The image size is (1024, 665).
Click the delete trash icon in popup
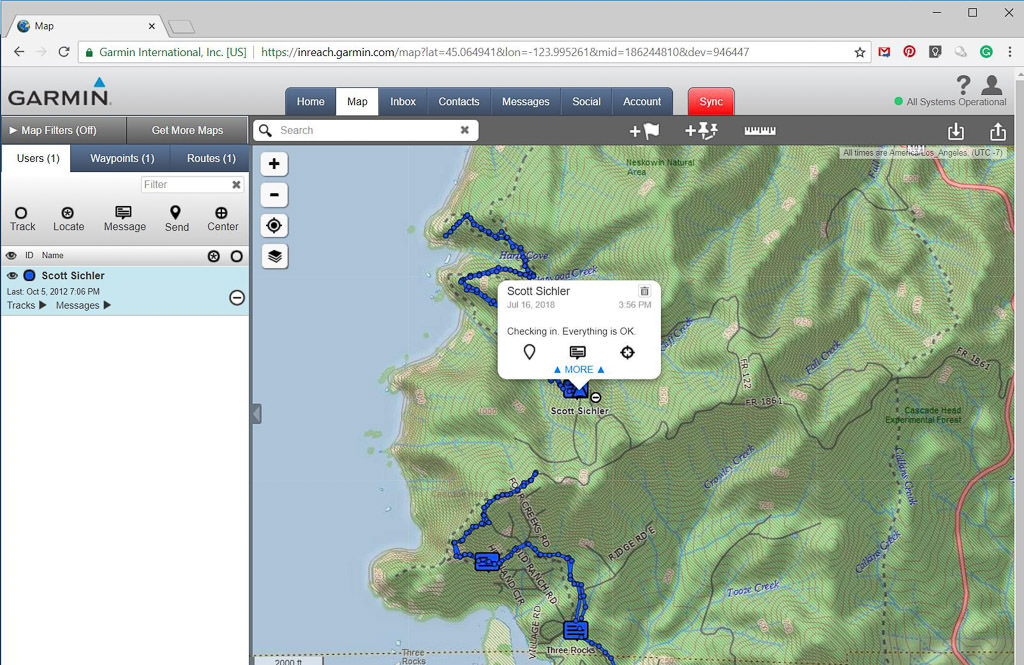[644, 291]
